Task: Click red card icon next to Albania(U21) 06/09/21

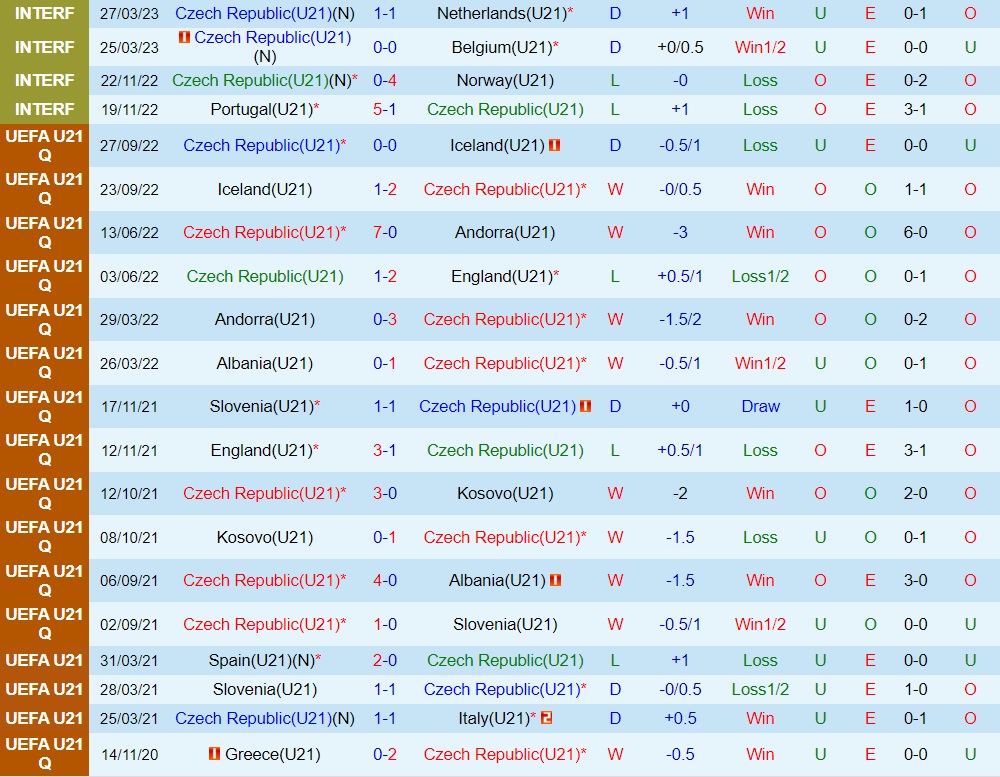Action: tap(555, 580)
